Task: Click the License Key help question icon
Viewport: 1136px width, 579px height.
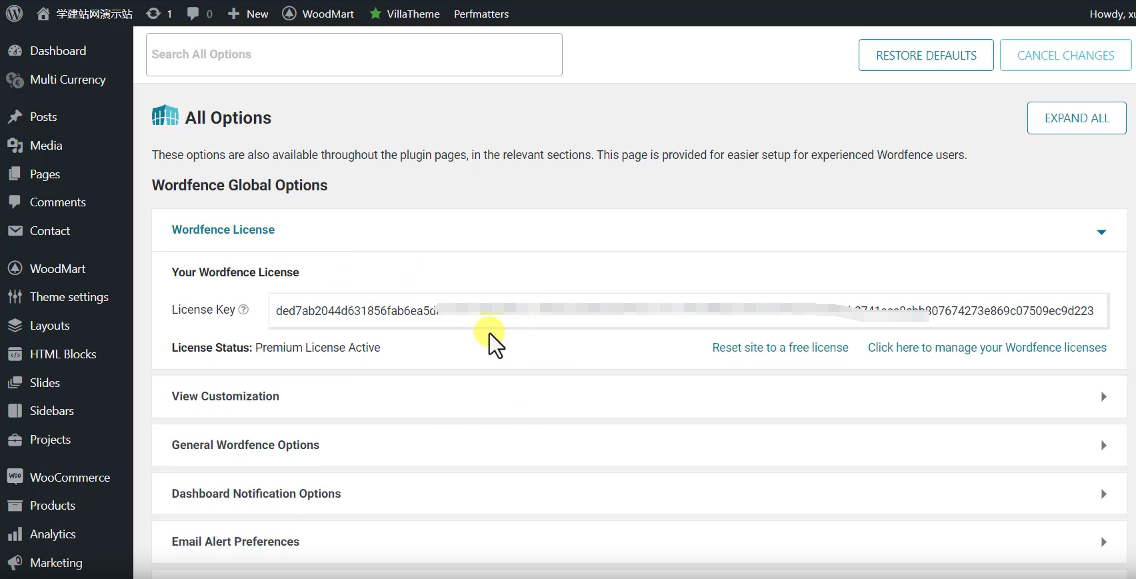Action: click(x=243, y=309)
